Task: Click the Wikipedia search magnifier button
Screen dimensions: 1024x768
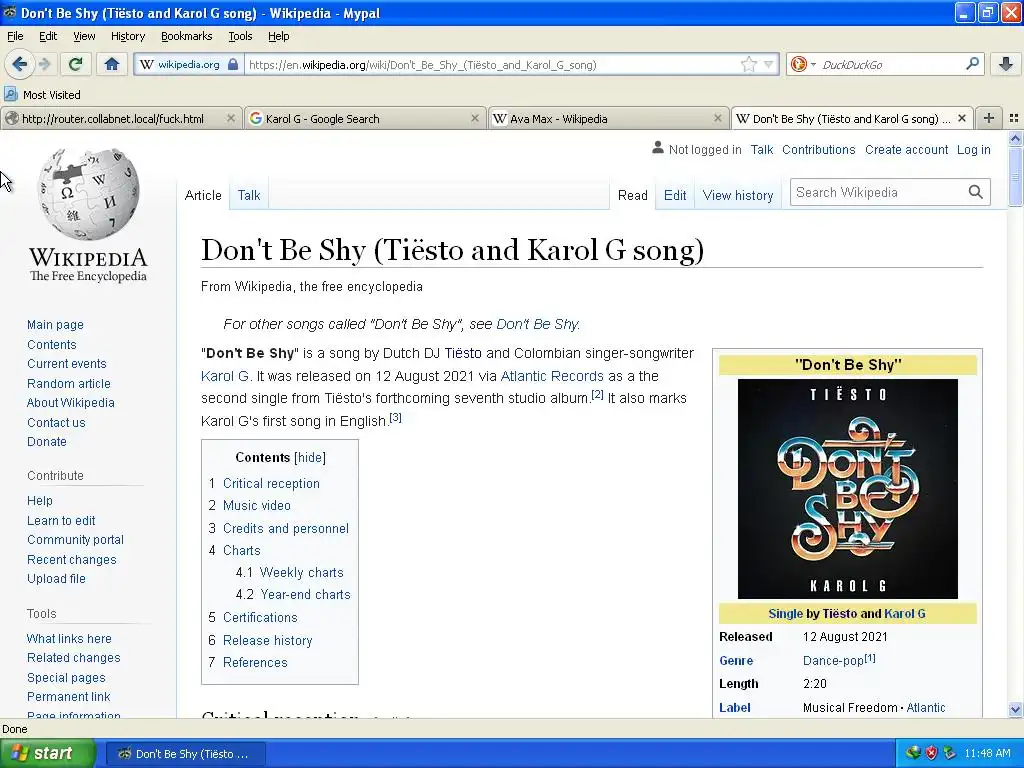Action: click(975, 192)
